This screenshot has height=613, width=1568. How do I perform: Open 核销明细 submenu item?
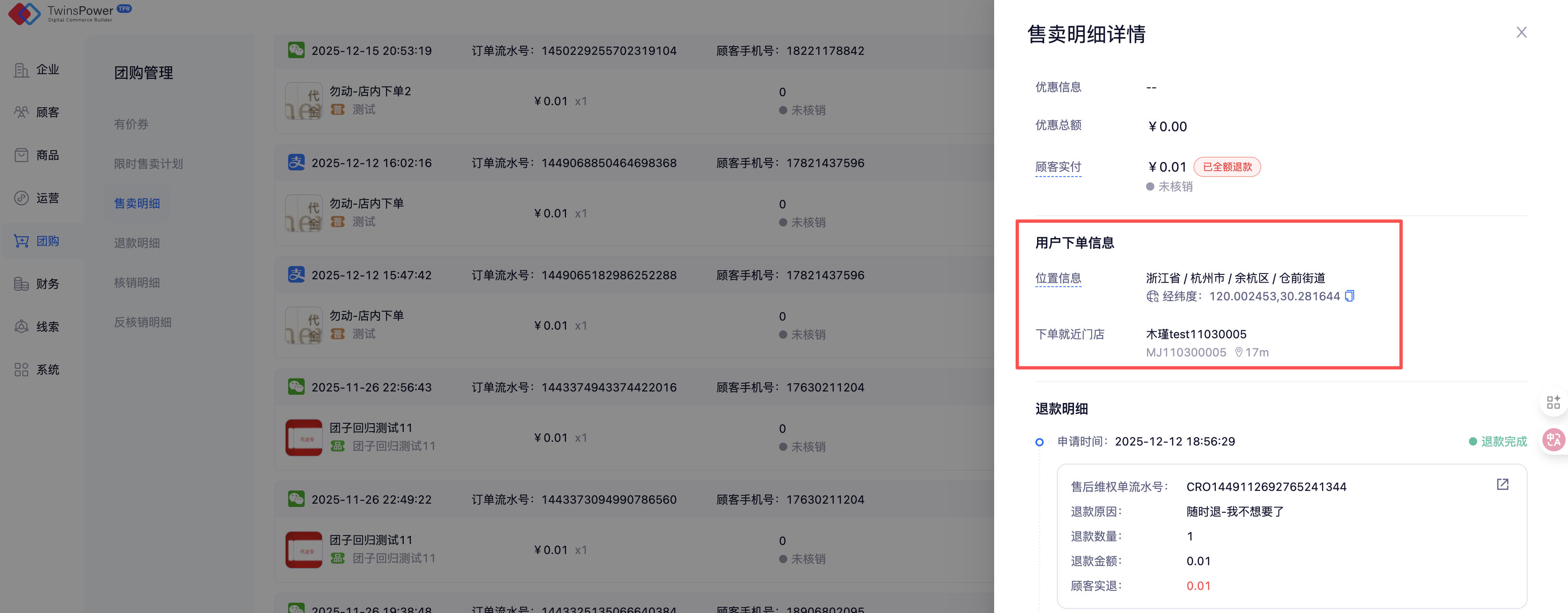click(x=136, y=283)
